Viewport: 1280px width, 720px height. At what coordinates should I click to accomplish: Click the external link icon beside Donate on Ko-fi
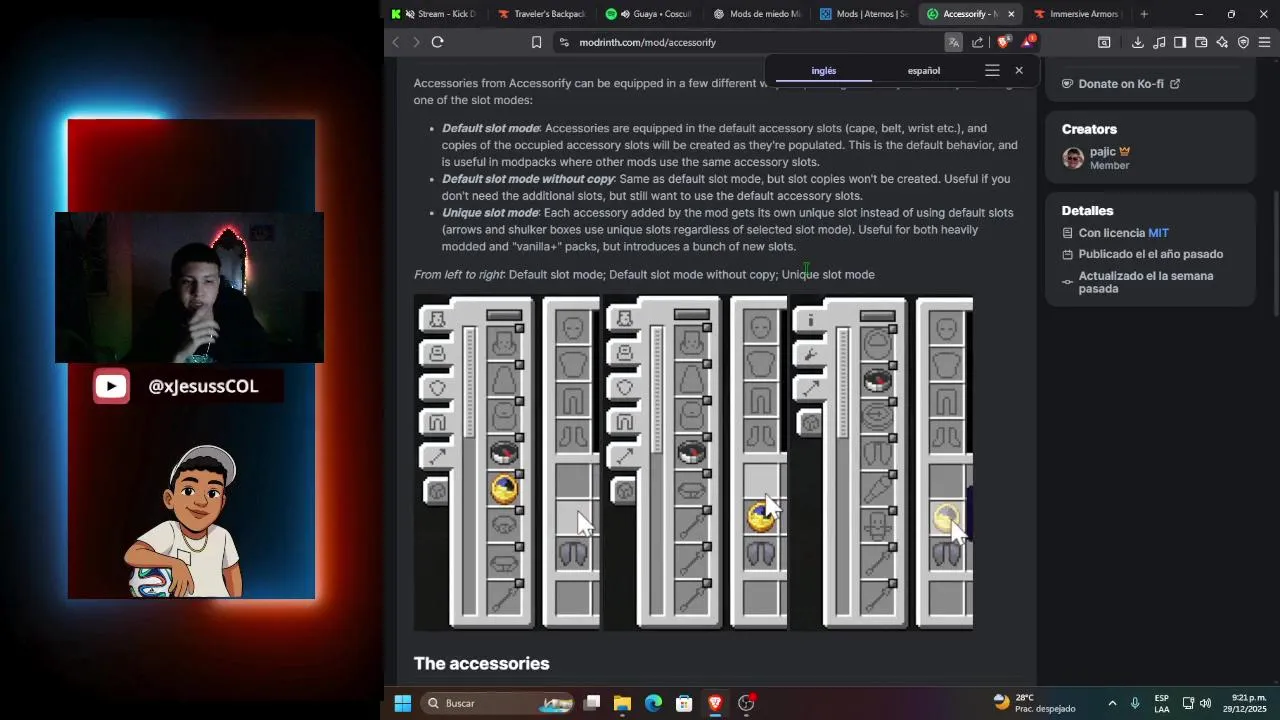click(1175, 84)
